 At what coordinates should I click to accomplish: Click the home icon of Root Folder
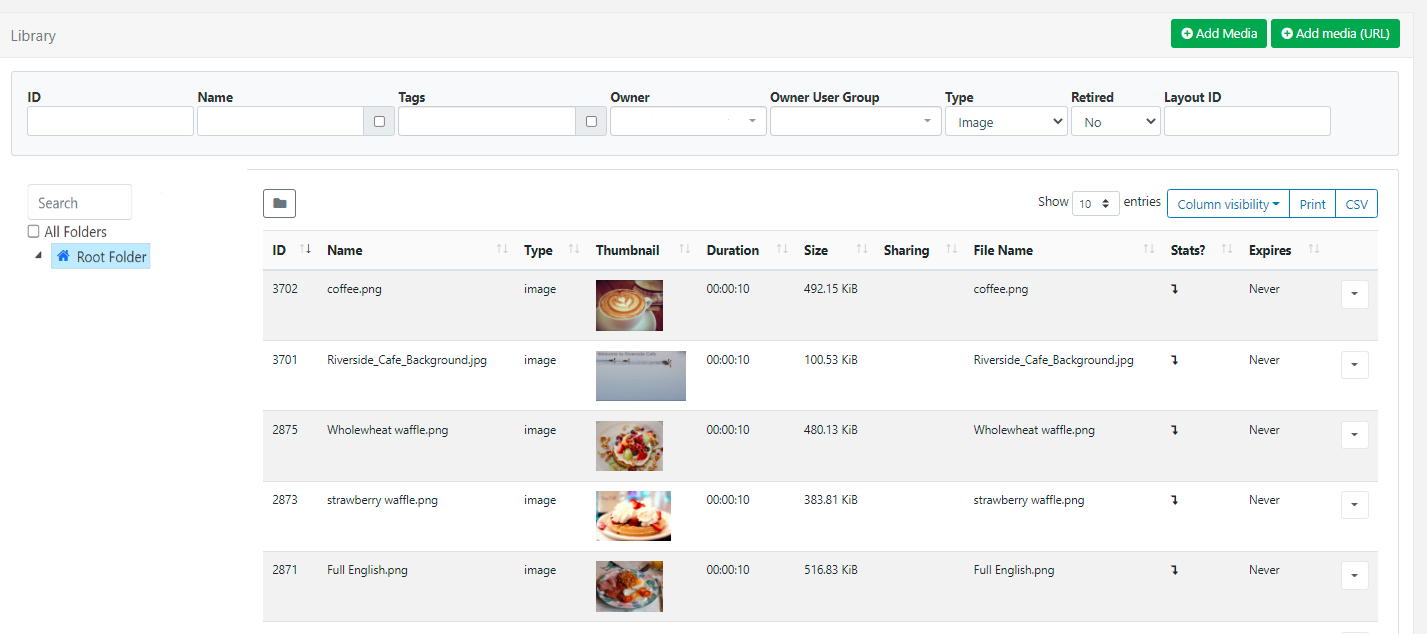(63, 256)
